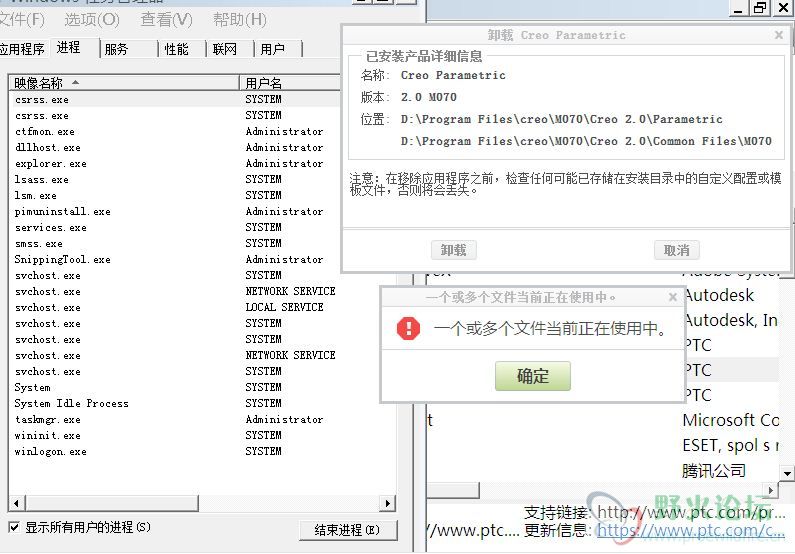Select the pimuninstall.exe process

coord(175,211)
